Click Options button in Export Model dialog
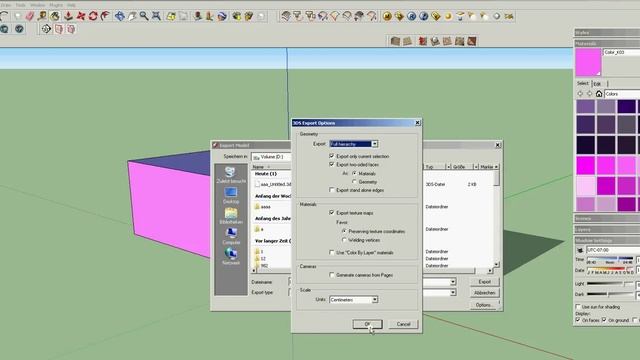Viewport: 640px width, 360px height. (484, 305)
